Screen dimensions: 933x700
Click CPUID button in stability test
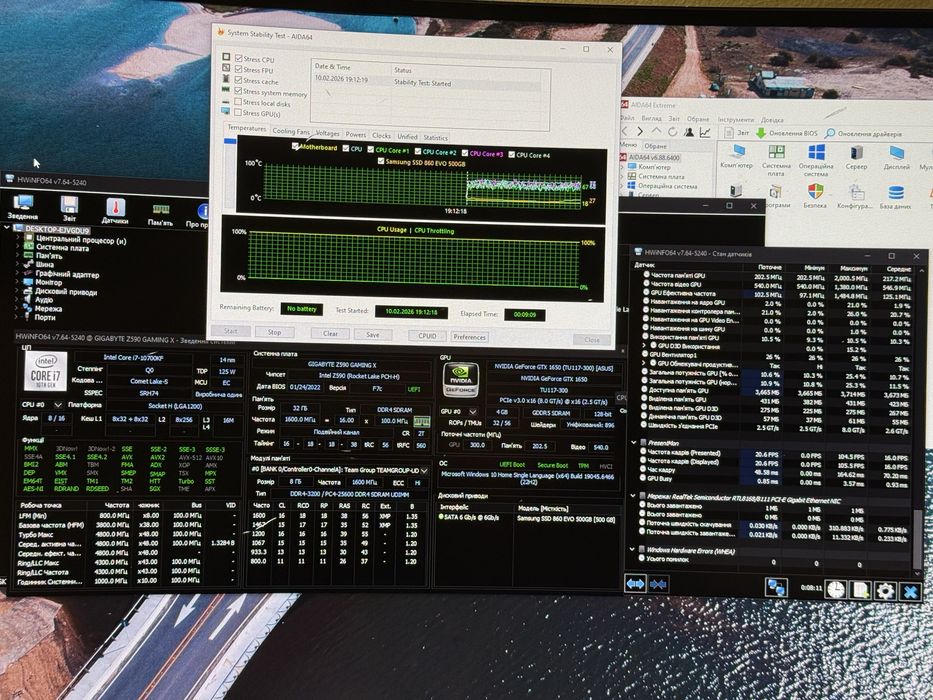(x=427, y=336)
